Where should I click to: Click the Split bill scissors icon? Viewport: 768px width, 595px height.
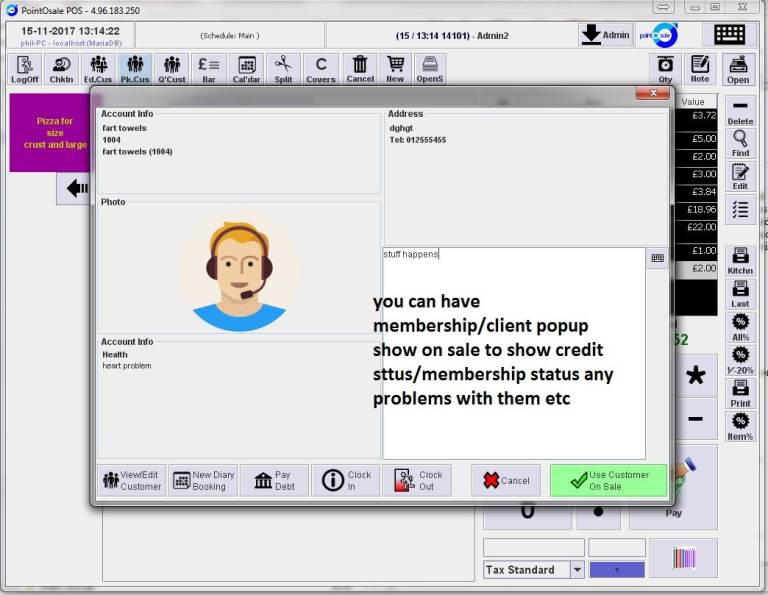click(x=283, y=69)
